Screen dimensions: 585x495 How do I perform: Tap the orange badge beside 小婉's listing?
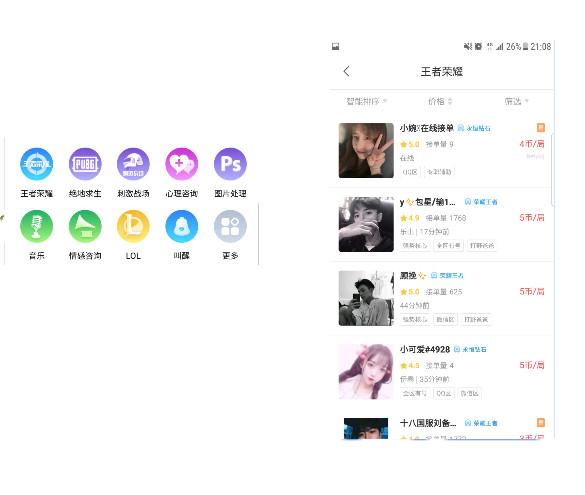[x=541, y=128]
